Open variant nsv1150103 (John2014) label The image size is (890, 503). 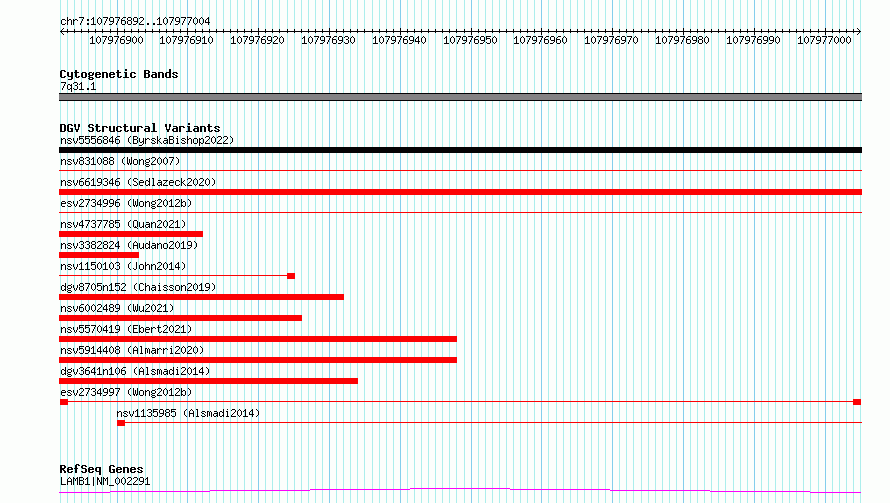pos(123,266)
